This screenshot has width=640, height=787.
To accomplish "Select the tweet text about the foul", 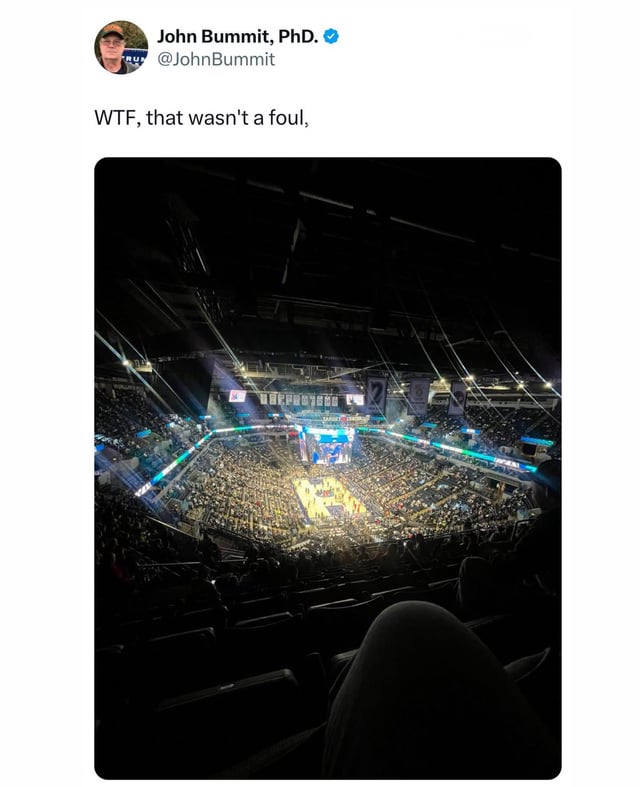I will coord(201,118).
